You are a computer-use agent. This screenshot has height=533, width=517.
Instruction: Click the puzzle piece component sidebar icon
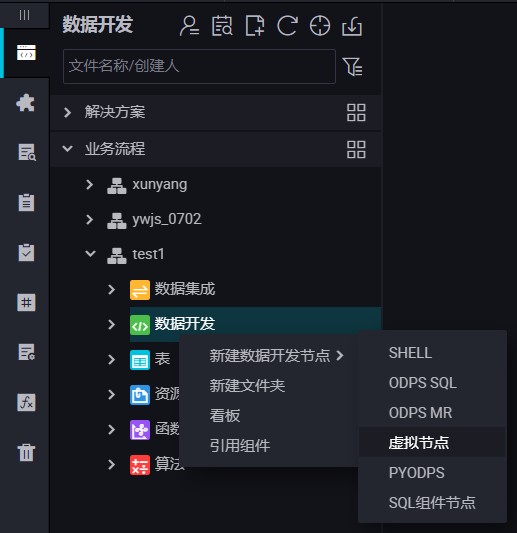tap(26, 102)
